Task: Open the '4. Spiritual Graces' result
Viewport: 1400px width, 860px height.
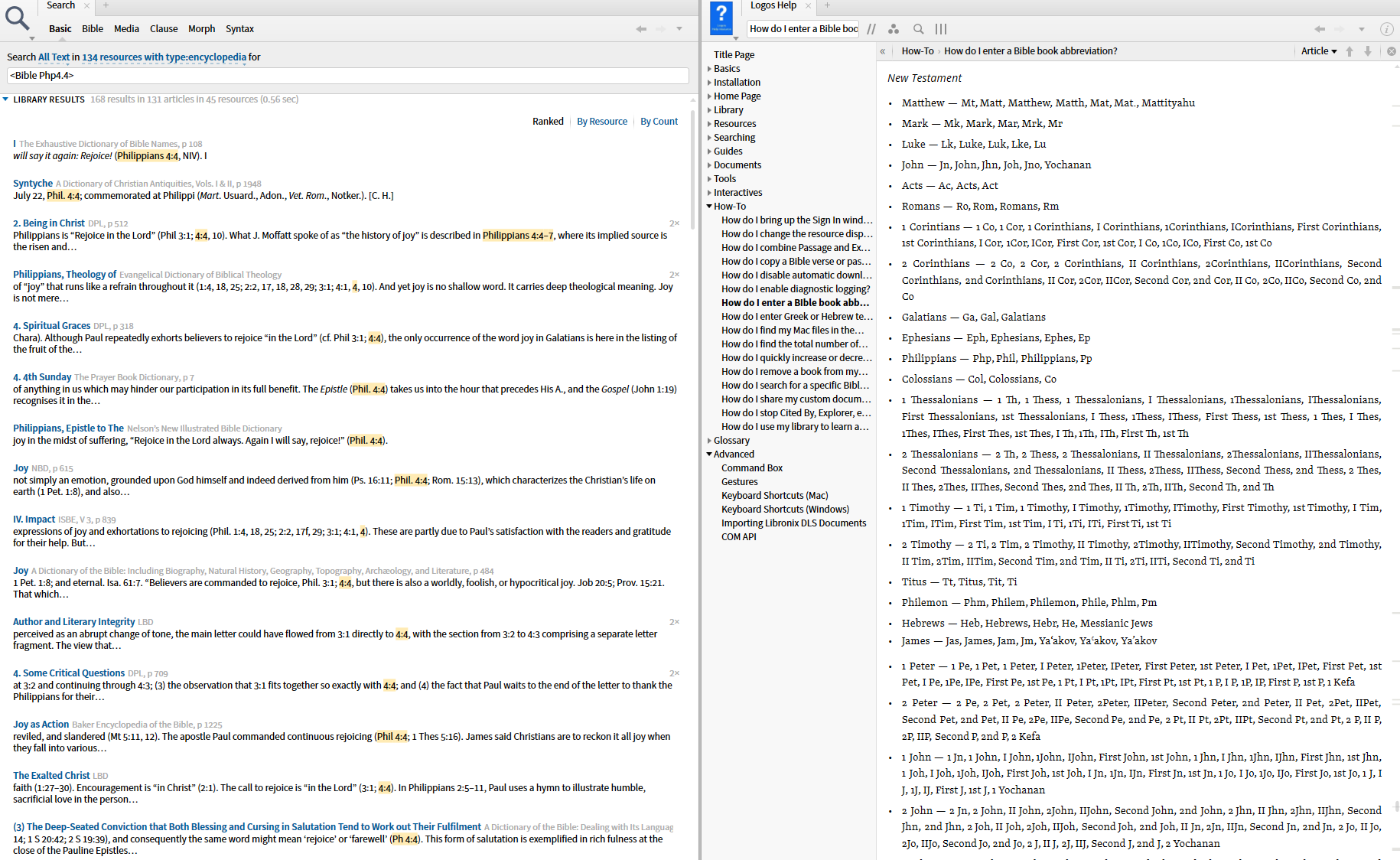Action: (x=51, y=326)
